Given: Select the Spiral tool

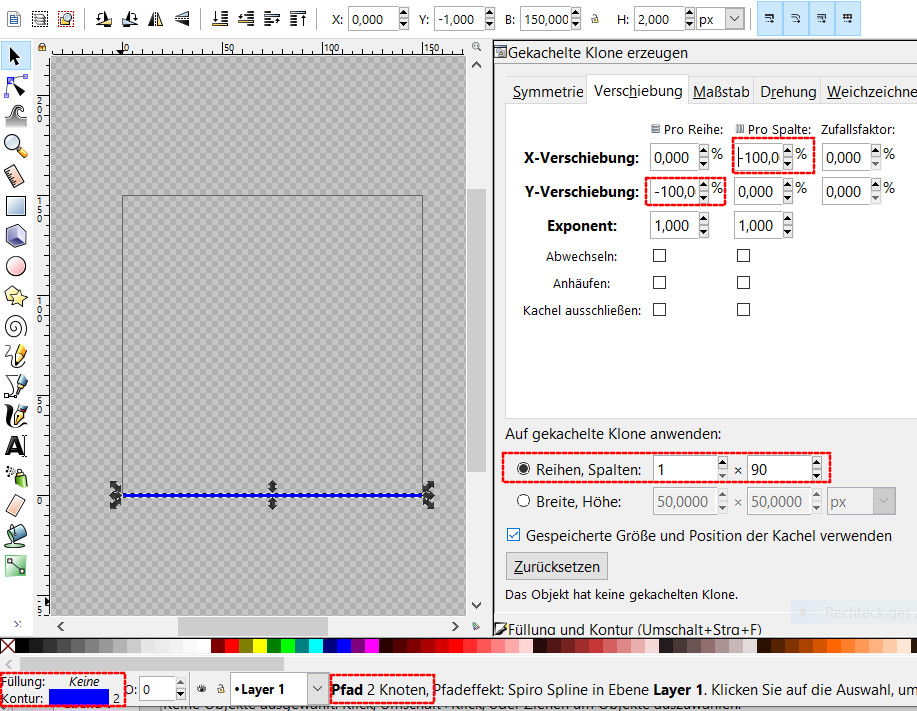Looking at the screenshot, I should click(x=15, y=326).
